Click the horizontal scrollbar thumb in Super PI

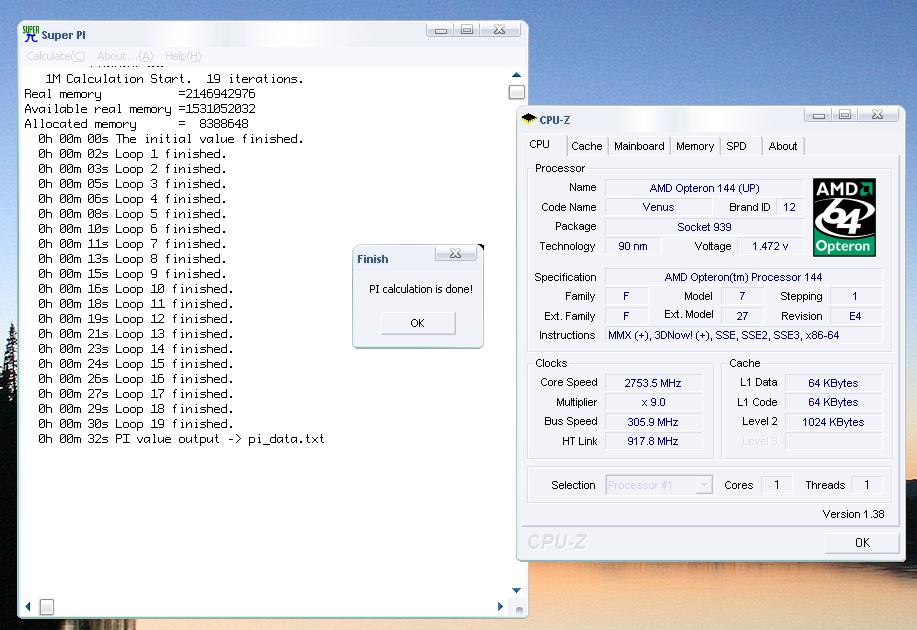(47, 607)
